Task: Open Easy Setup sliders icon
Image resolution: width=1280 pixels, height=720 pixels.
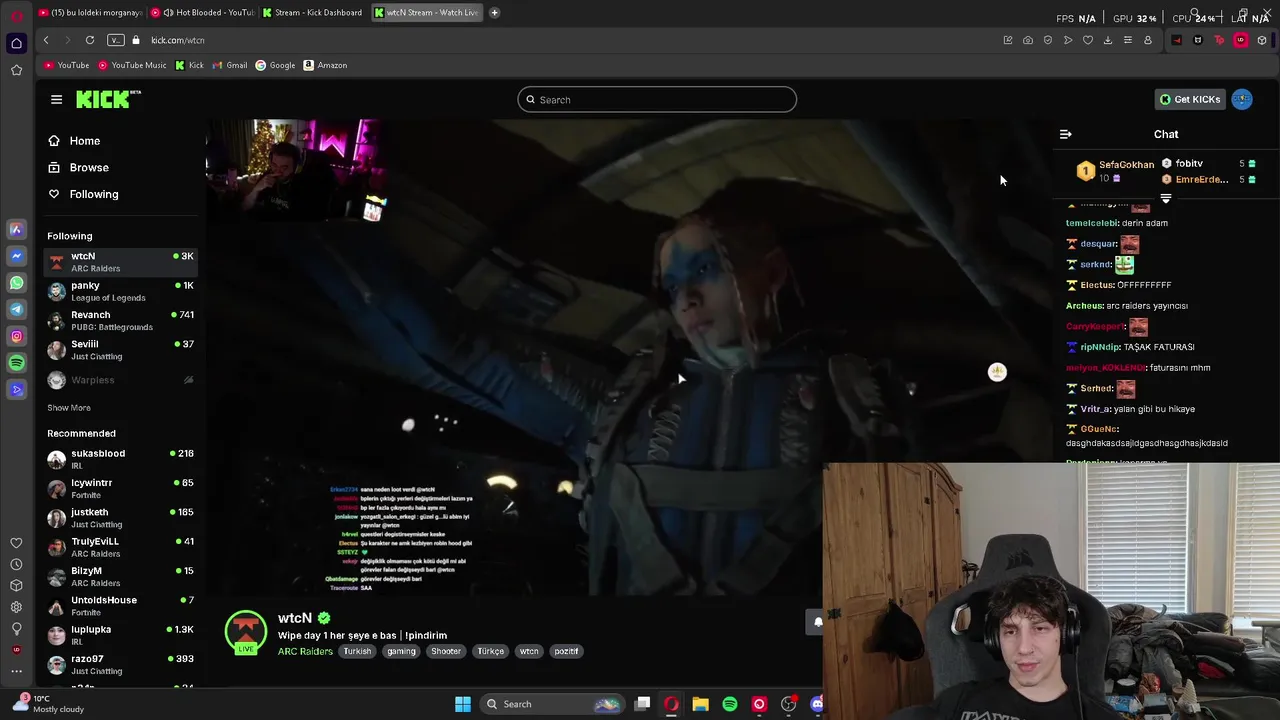Action: coord(1128,40)
